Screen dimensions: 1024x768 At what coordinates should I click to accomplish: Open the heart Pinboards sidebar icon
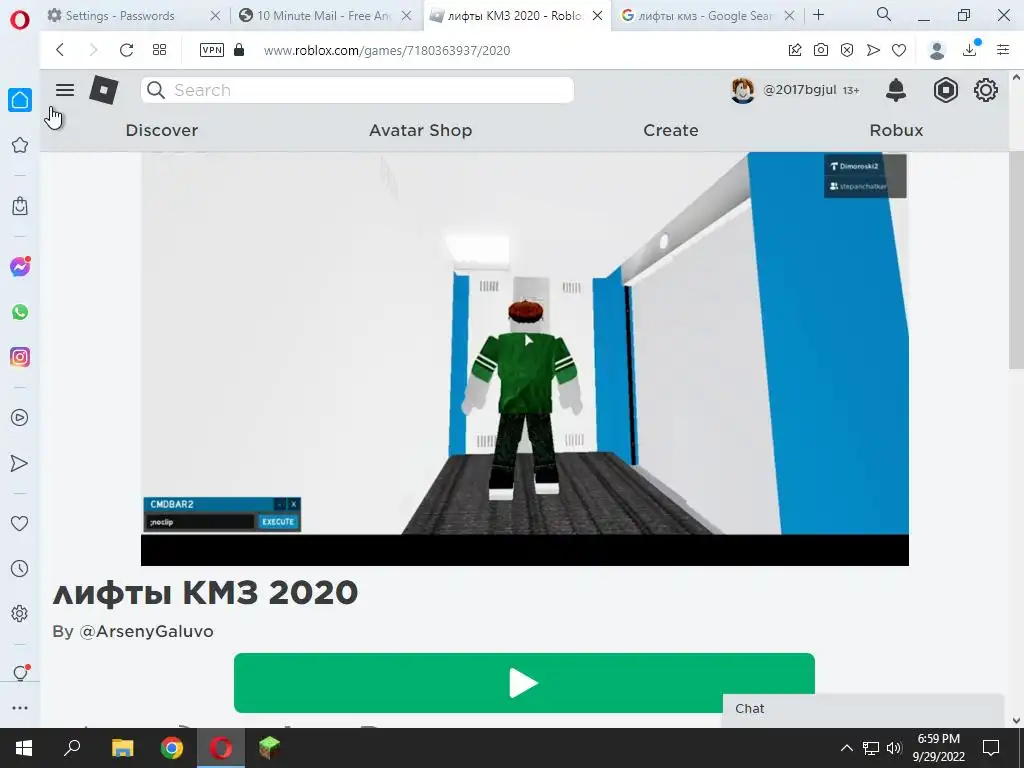[x=20, y=523]
